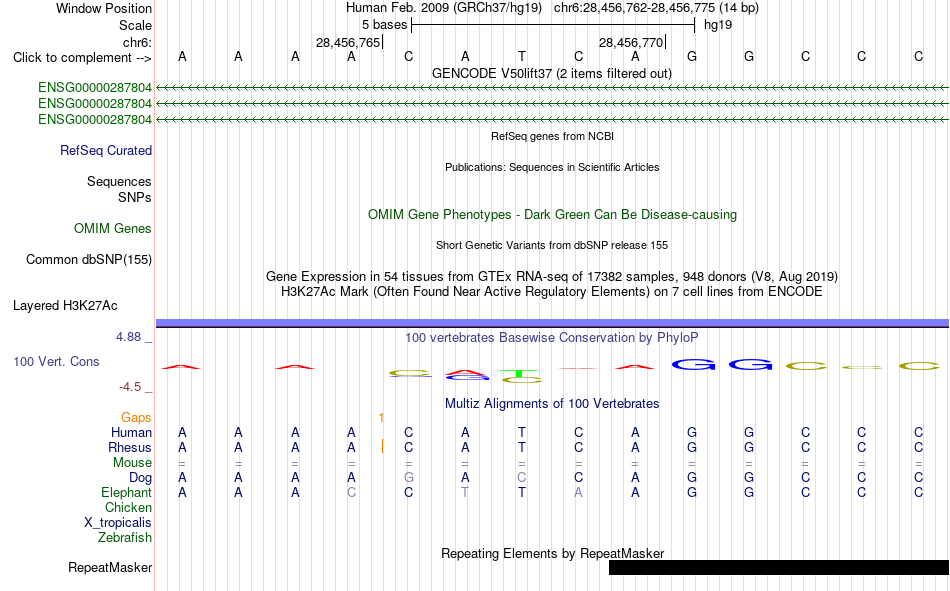This screenshot has height=591, width=950.
Task: Open Short Genetic Variants from dbSNP release 155
Action: point(552,245)
